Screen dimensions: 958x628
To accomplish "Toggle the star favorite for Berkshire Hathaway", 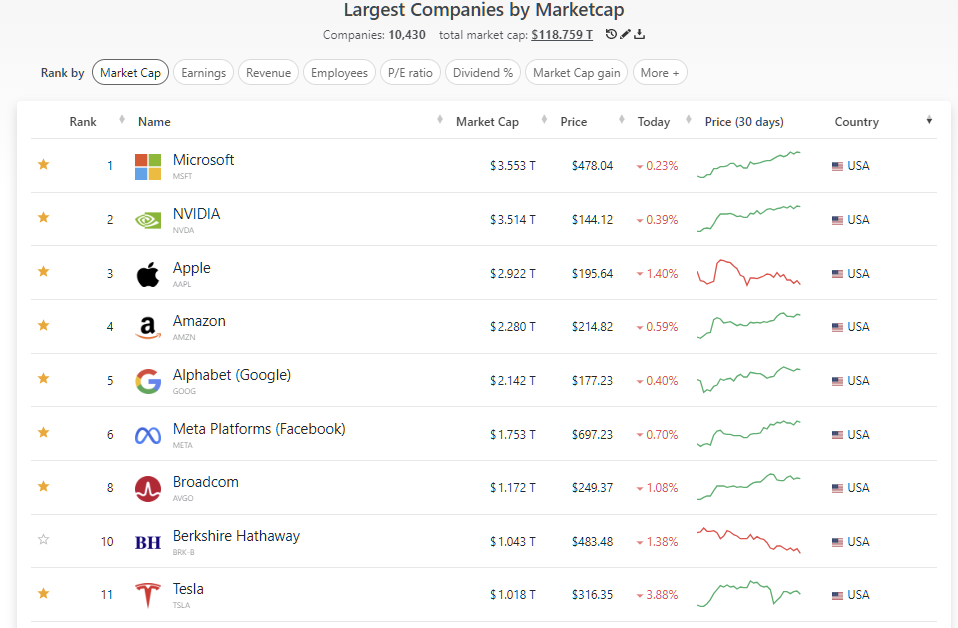I will click(43, 539).
